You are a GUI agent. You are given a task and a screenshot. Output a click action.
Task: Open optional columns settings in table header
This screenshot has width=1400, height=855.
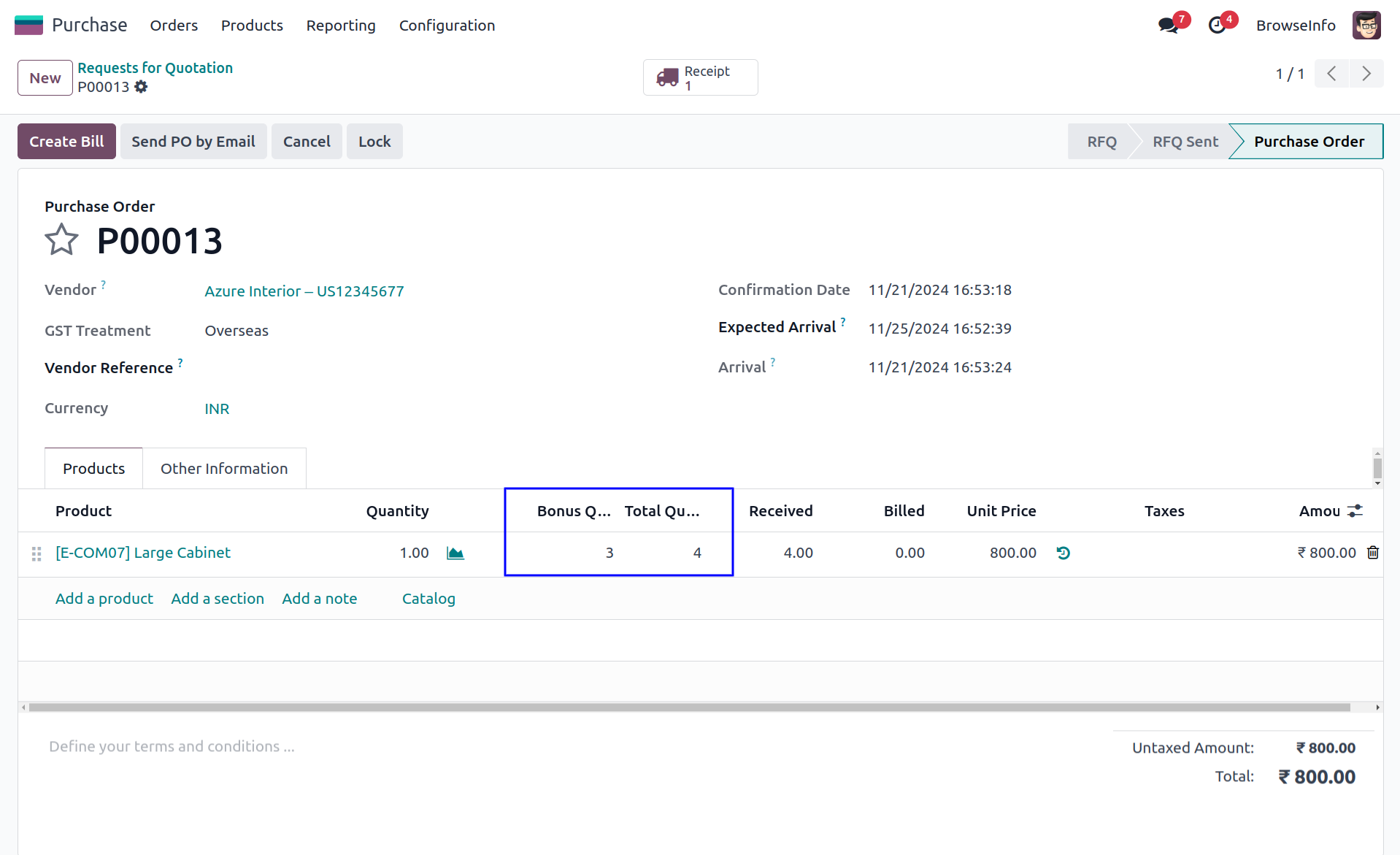1355,511
